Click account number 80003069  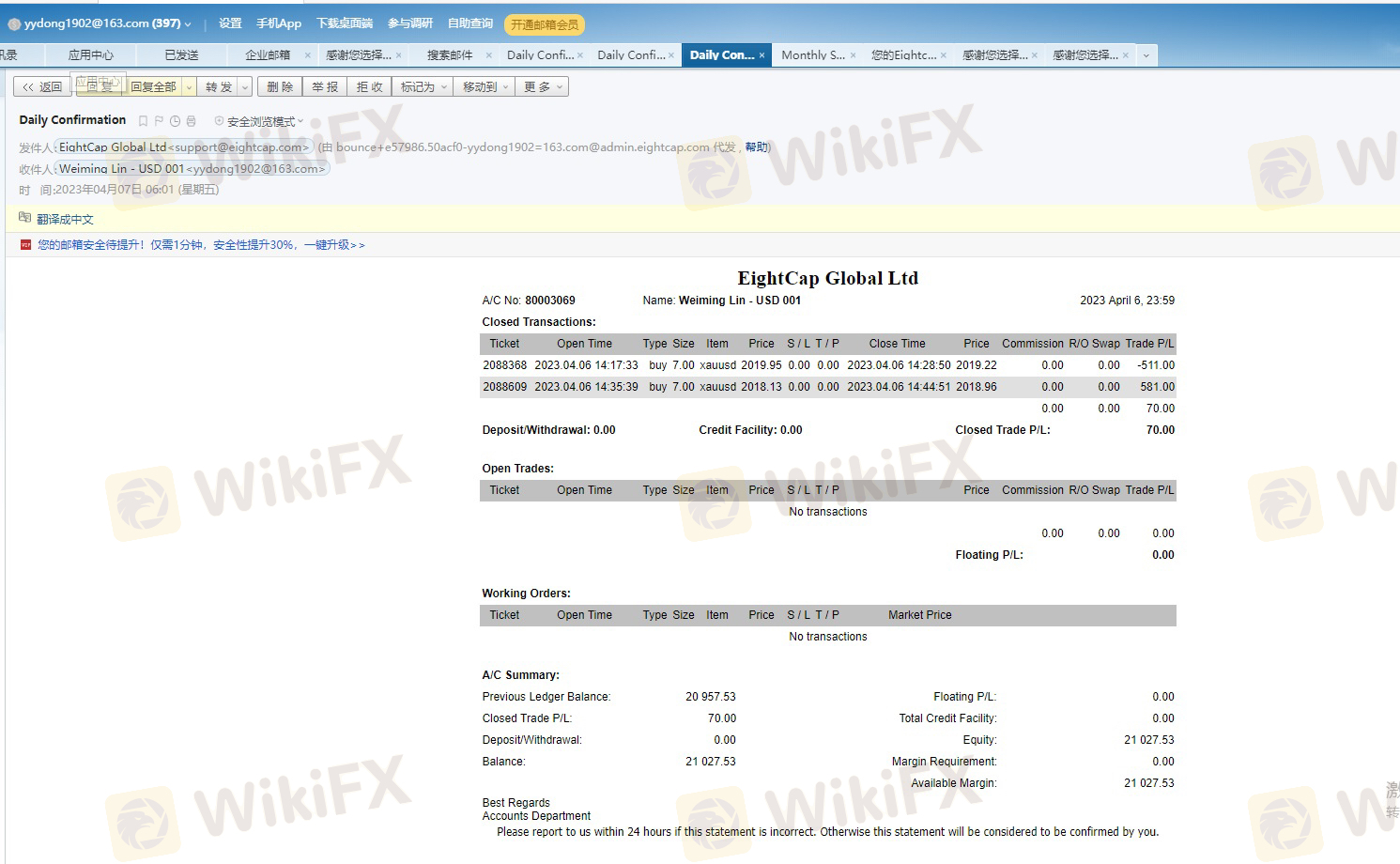[550, 301]
